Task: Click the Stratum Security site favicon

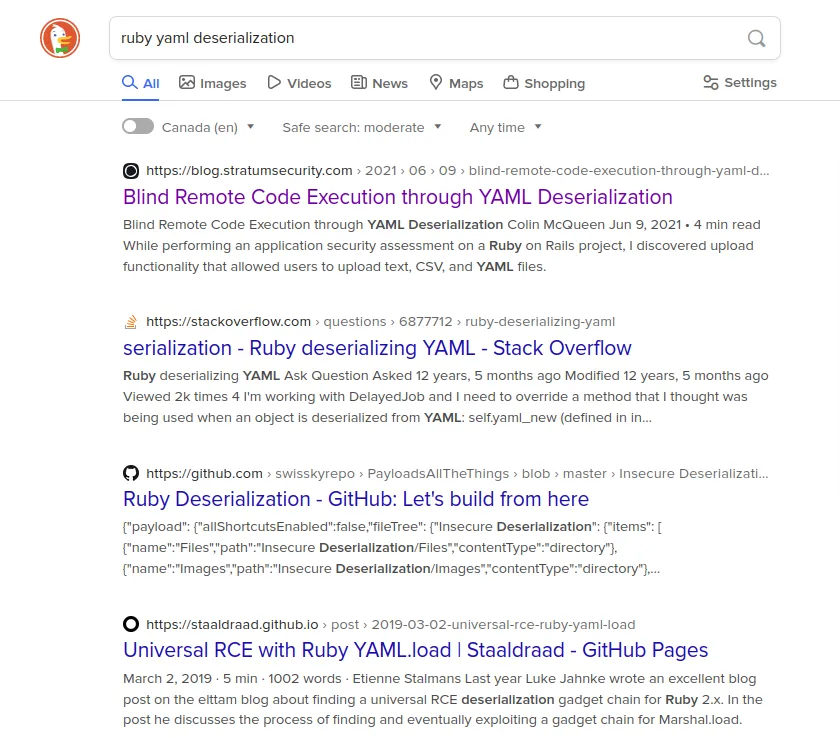Action: point(130,170)
